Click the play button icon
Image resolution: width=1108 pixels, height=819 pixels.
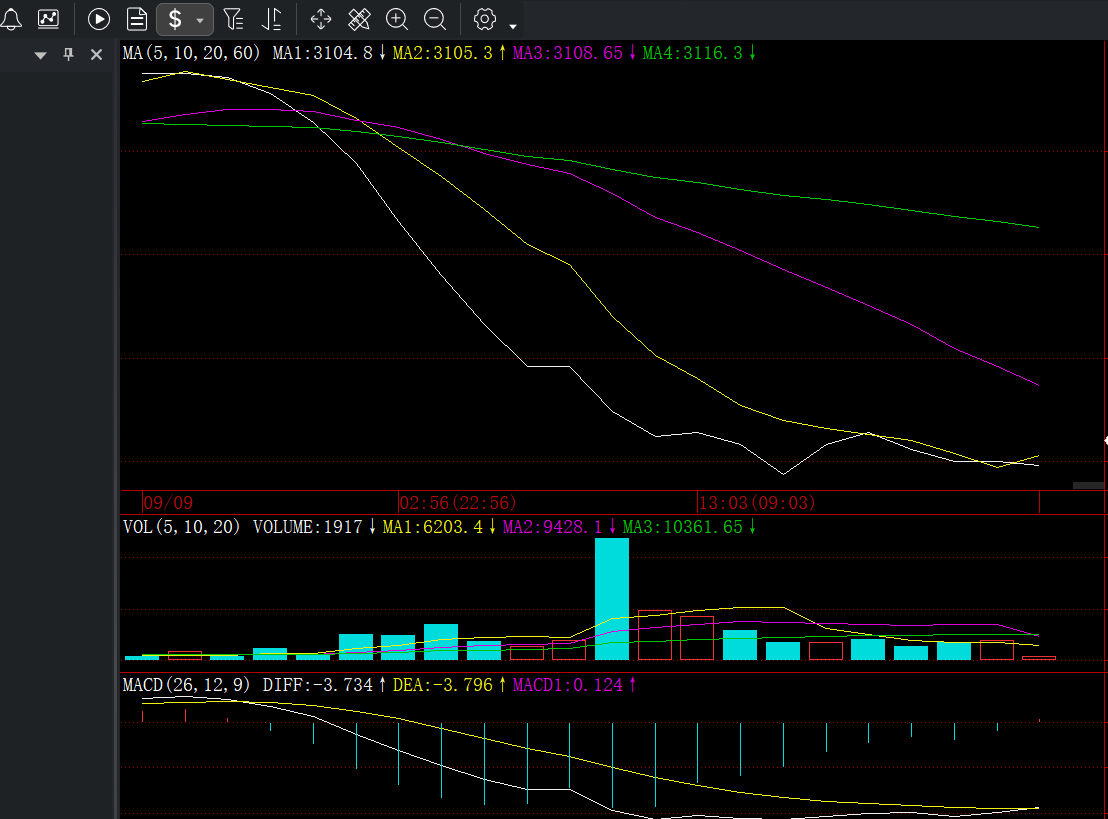99,19
